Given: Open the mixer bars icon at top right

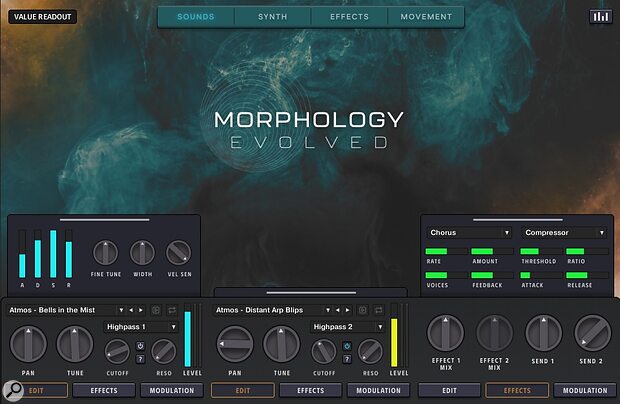Looking at the screenshot, I should pyautogui.click(x=600, y=17).
